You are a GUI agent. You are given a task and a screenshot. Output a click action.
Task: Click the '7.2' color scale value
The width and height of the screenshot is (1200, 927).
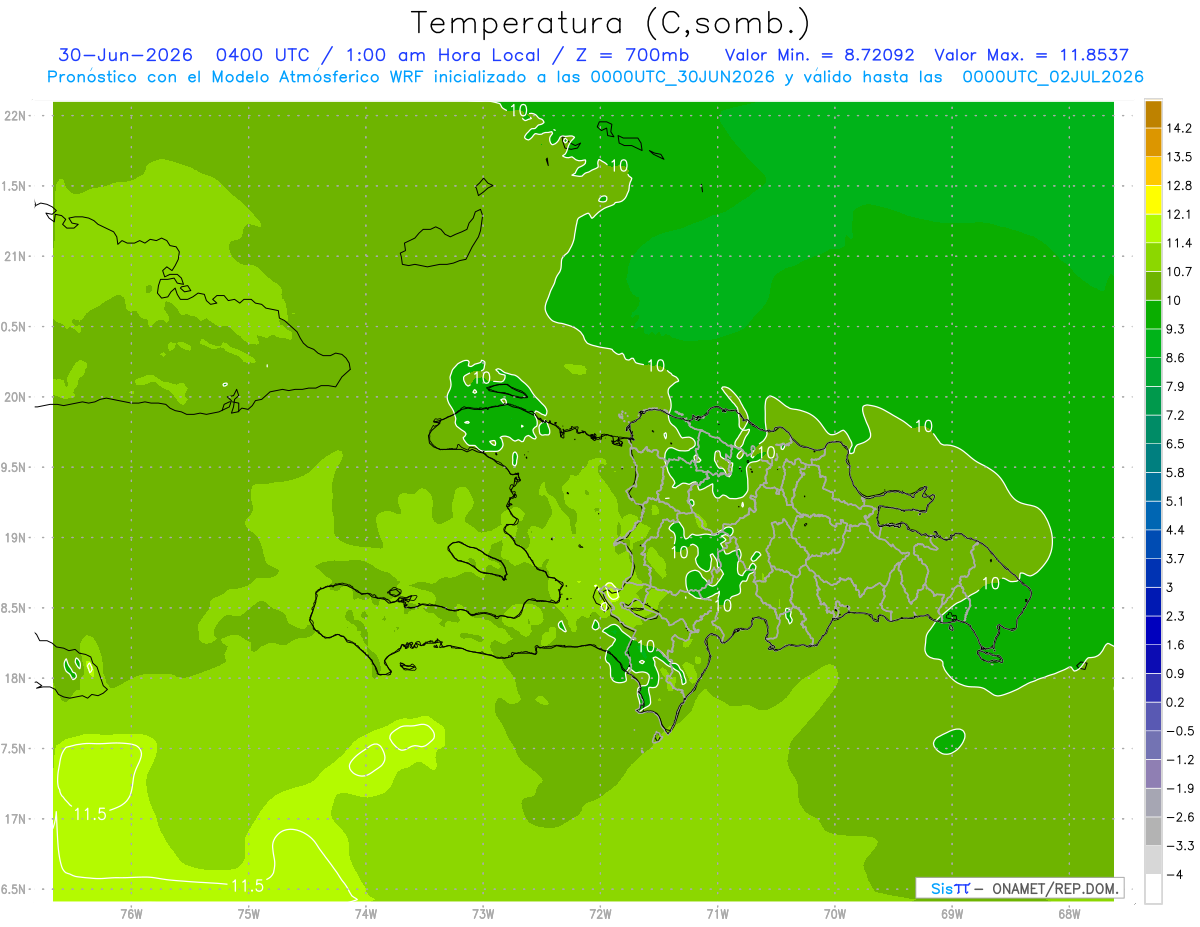pos(1176,415)
